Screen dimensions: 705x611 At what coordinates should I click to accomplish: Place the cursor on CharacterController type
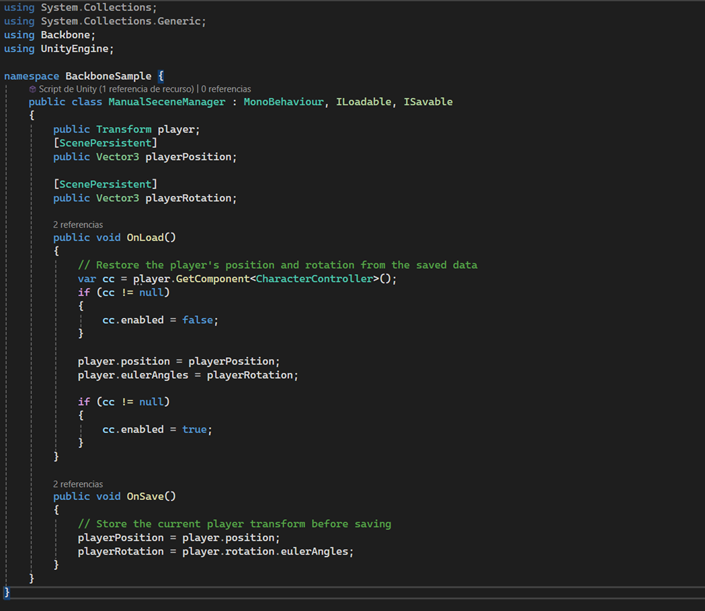[314, 279]
